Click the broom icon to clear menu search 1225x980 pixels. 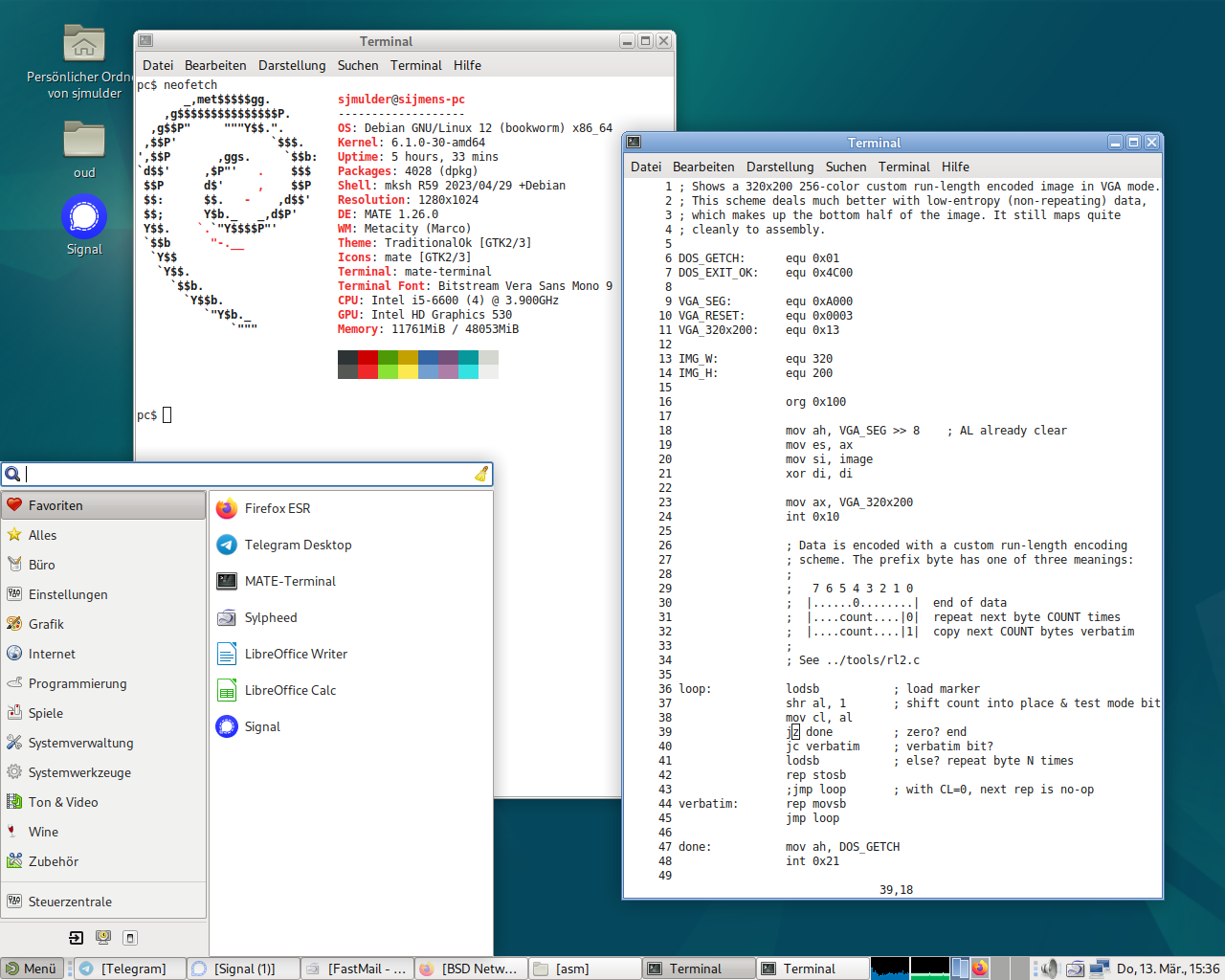tap(481, 474)
